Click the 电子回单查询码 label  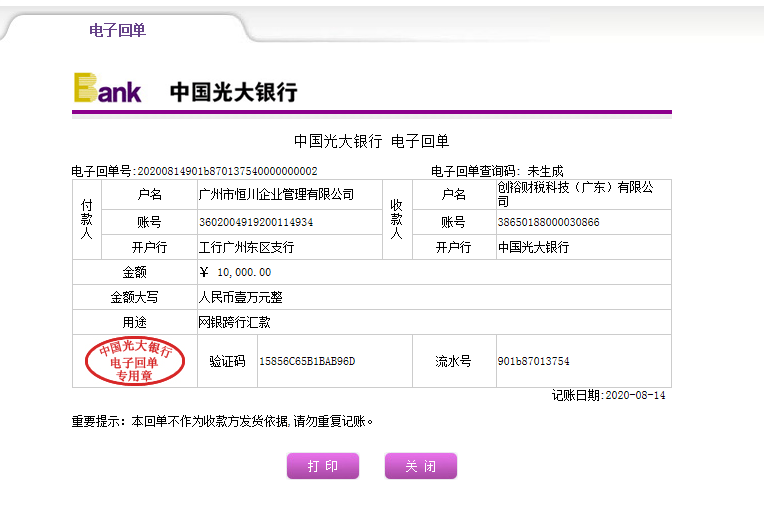coord(476,171)
